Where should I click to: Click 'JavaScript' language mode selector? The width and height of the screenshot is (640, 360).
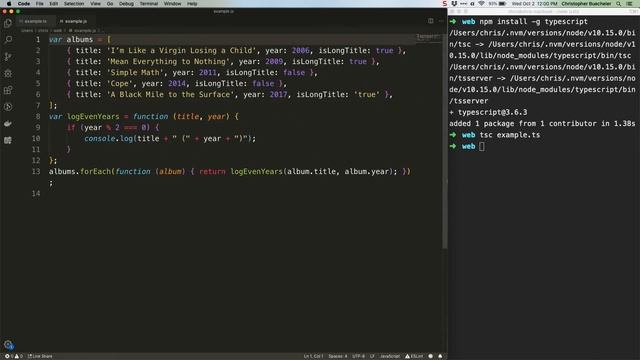click(390, 356)
